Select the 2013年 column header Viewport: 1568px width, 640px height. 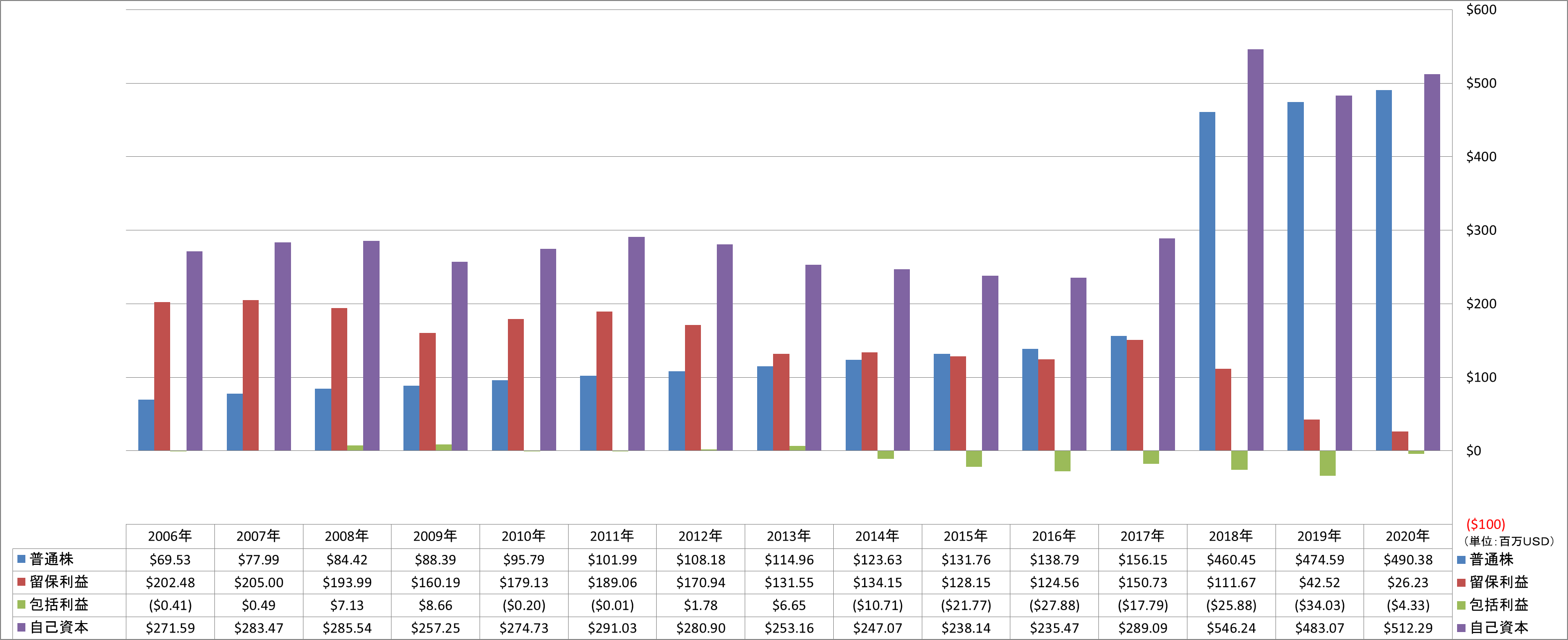[x=789, y=536]
